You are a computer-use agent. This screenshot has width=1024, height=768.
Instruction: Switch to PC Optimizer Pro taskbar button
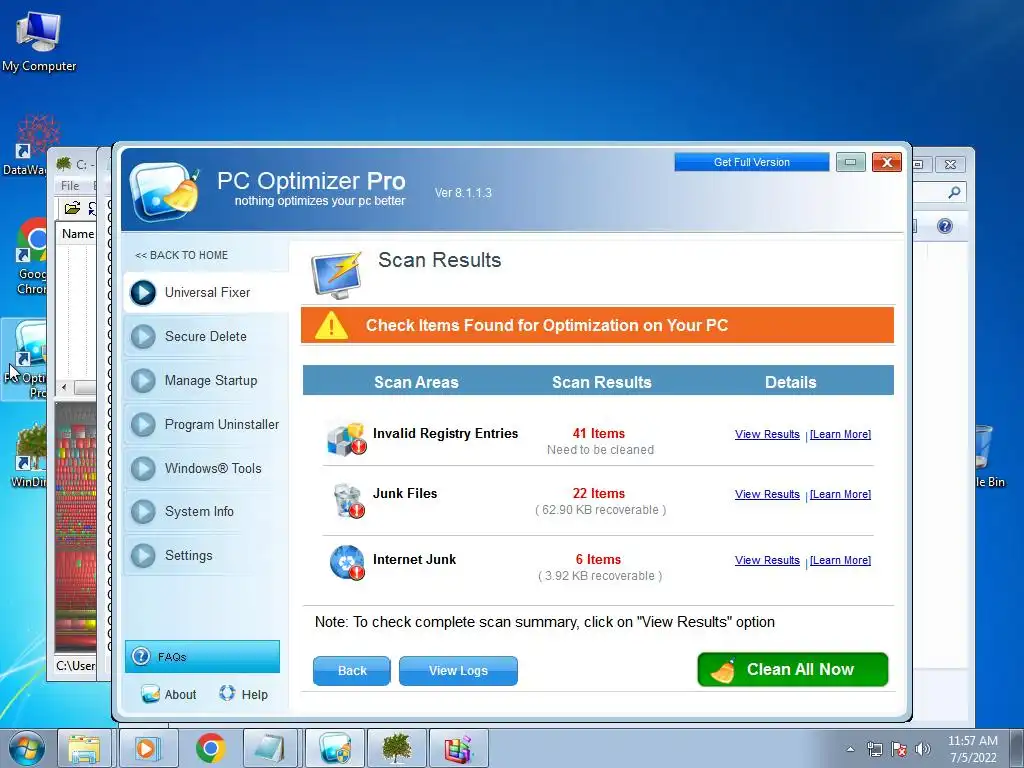(x=336, y=748)
